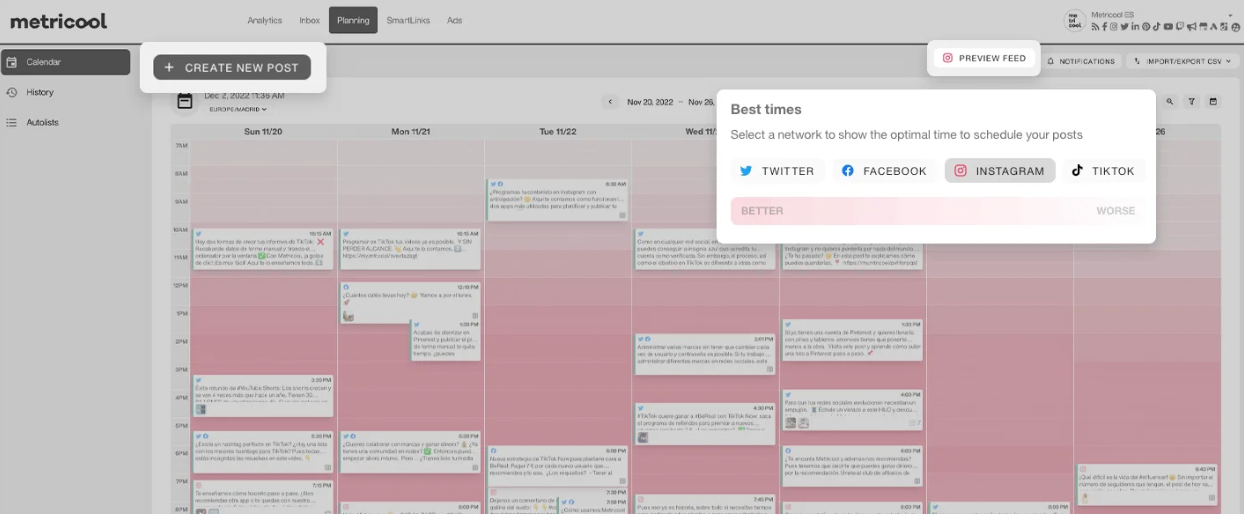1244x514 pixels.
Task: Click the Twitch icon under Metricool ES
Action: (1180, 26)
